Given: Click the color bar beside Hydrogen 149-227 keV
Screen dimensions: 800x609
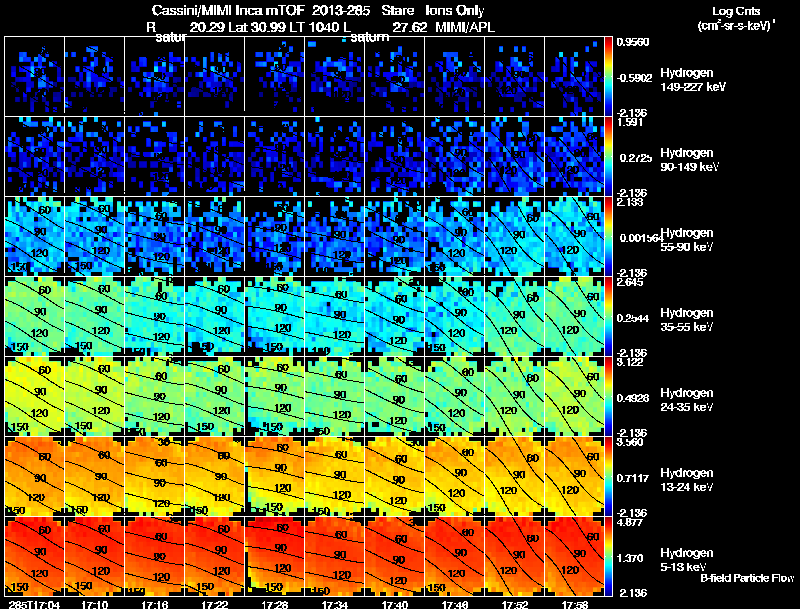Looking at the screenshot, I should [608, 77].
